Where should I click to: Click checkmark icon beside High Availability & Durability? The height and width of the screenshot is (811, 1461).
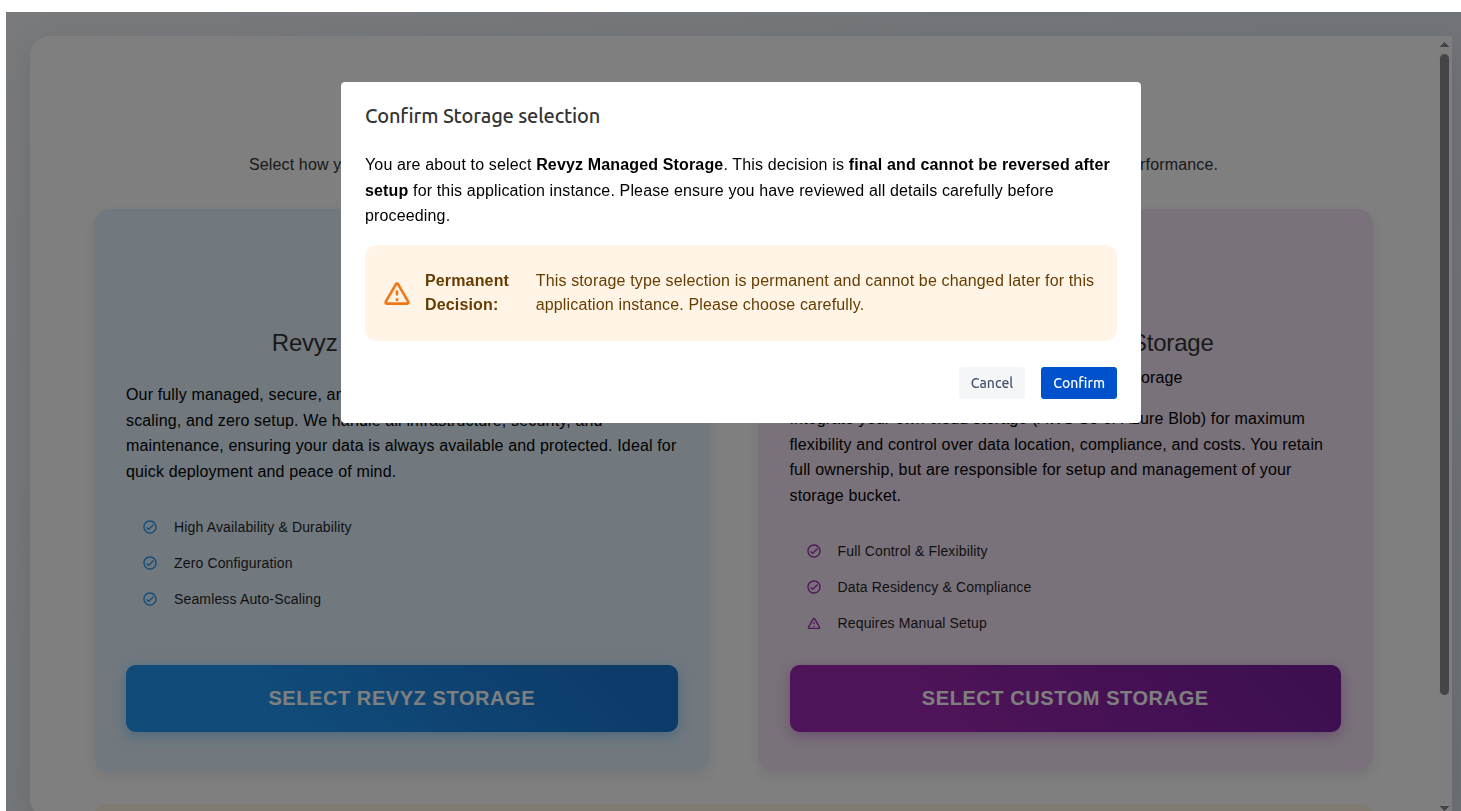(150, 527)
